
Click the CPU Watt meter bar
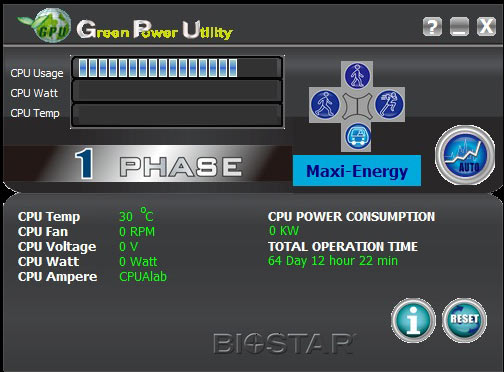coord(177,91)
